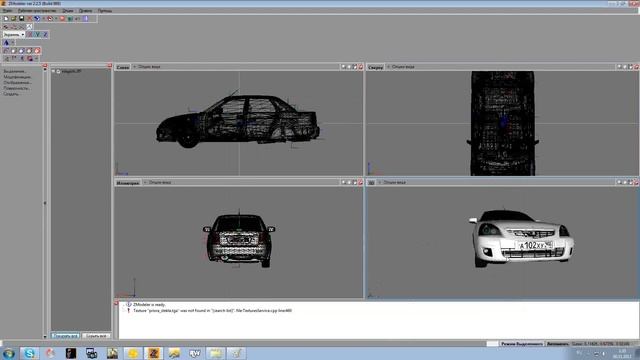640x360 pixels.
Task: Select the blue triangle tool icon
Action: 6,42
